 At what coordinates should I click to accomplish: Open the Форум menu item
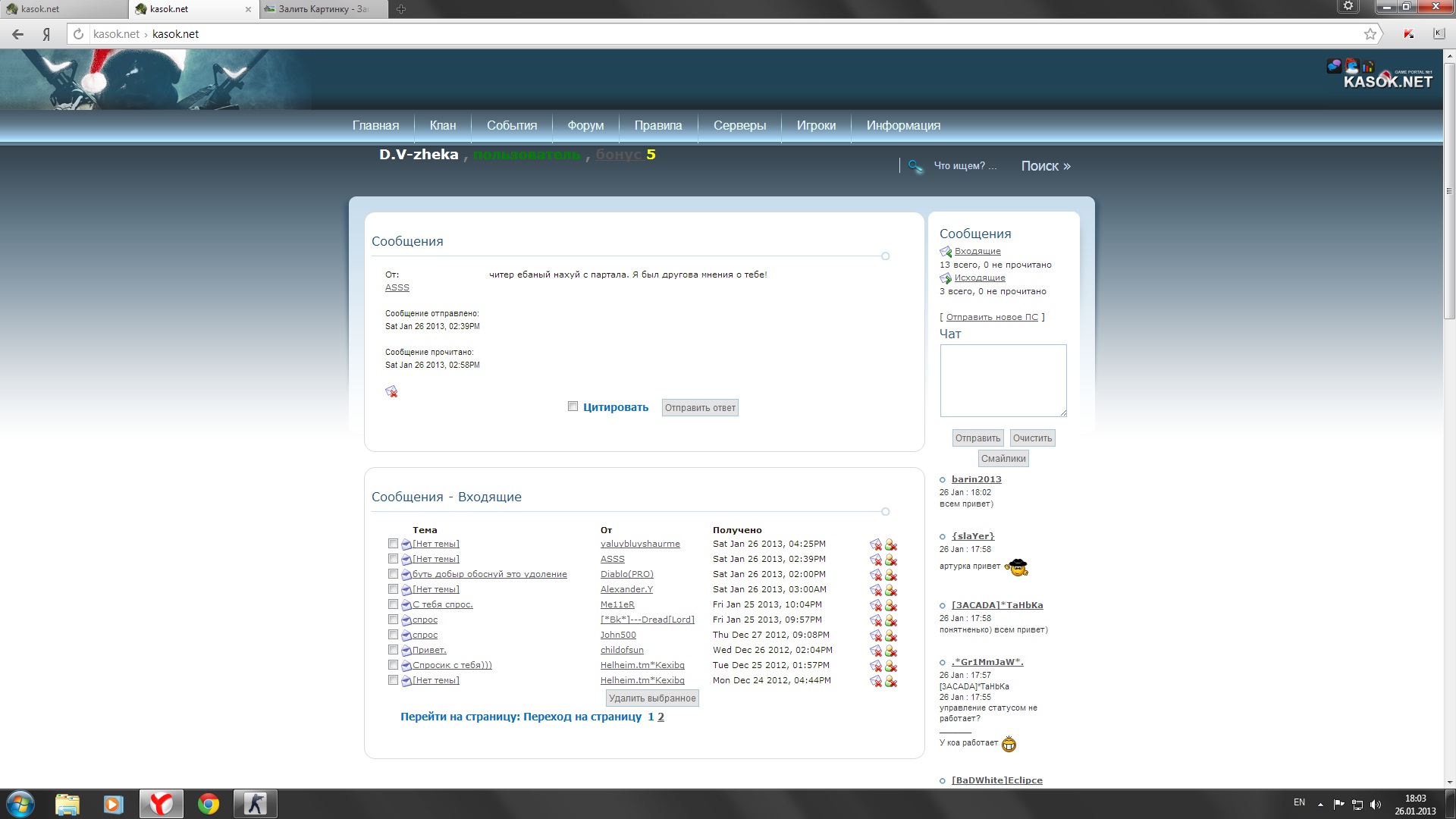coord(585,126)
